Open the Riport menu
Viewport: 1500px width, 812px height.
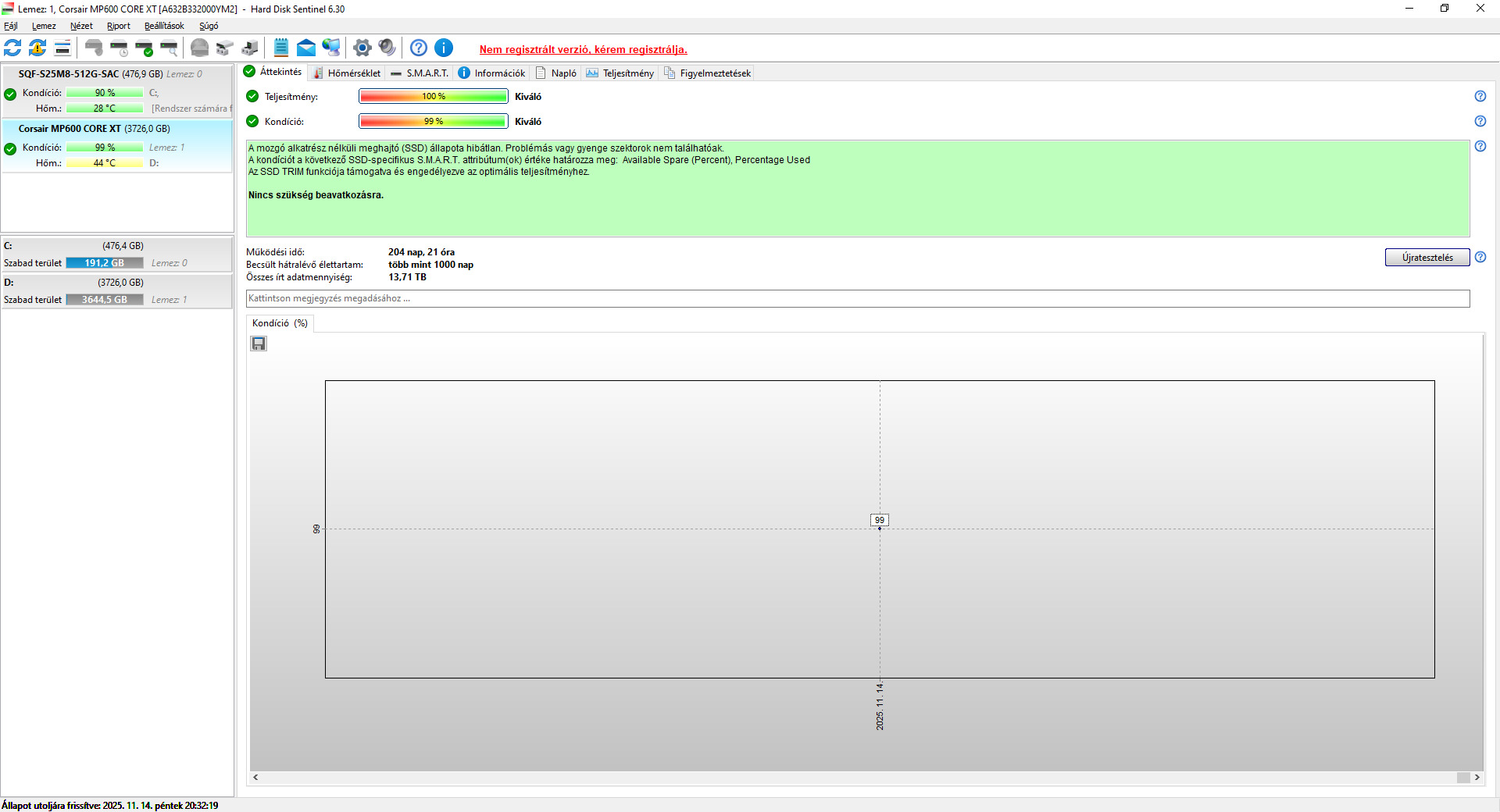coord(119,26)
